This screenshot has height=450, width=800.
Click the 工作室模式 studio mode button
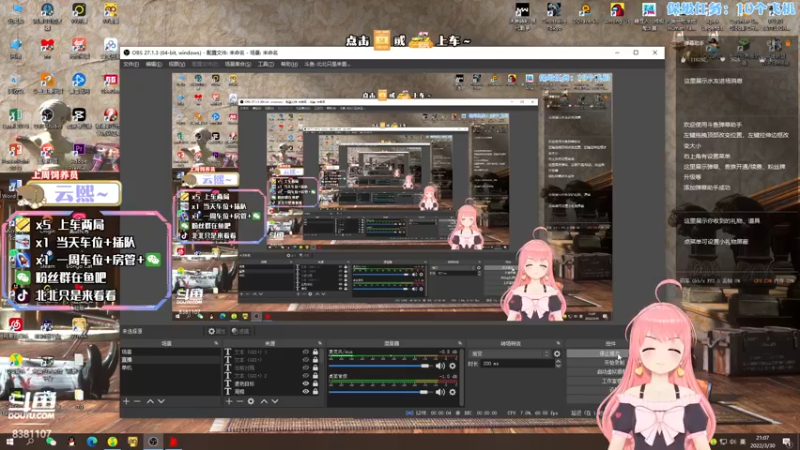(597, 381)
